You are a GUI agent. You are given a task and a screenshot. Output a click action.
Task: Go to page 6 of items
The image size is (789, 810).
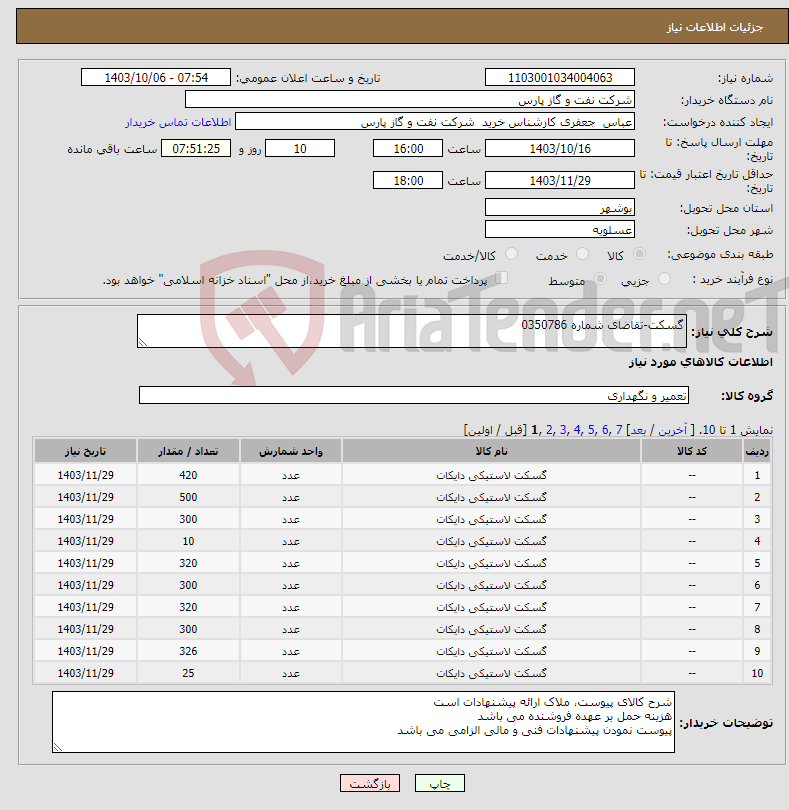coord(605,430)
